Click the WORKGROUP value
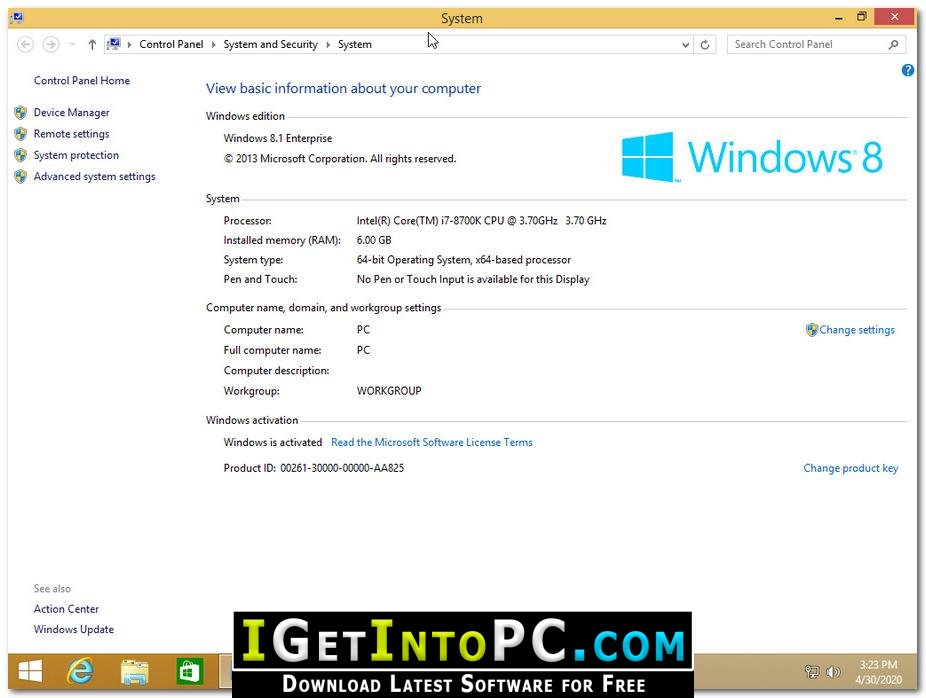926x698 pixels. [389, 390]
